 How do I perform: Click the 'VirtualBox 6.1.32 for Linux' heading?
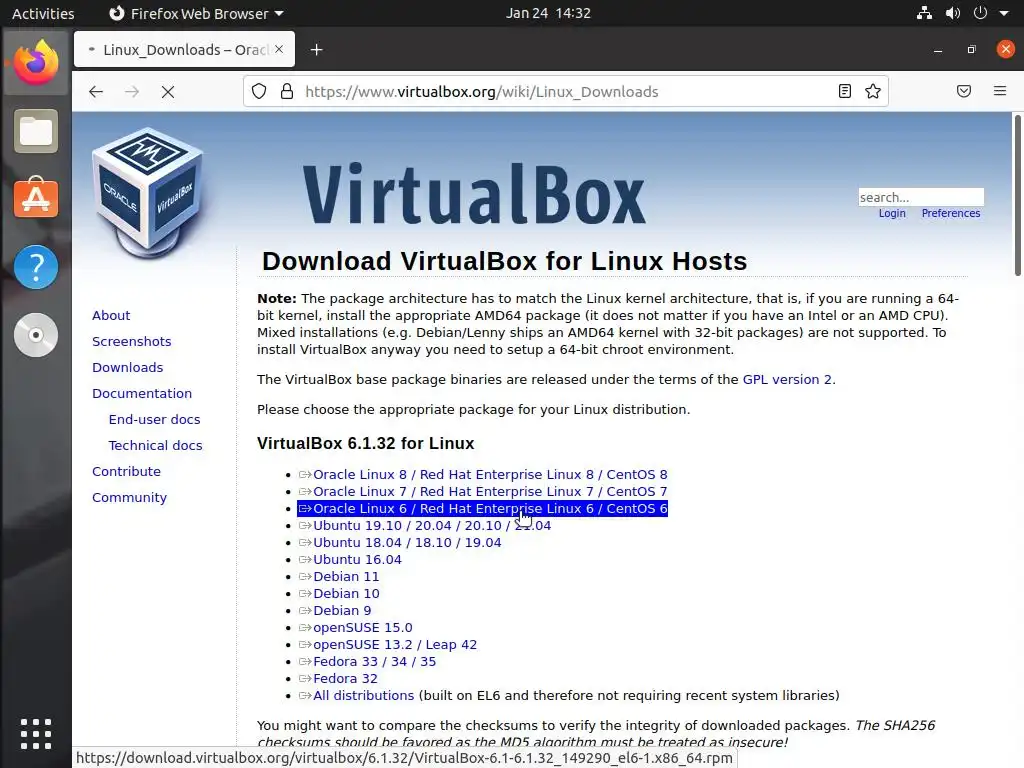point(366,443)
